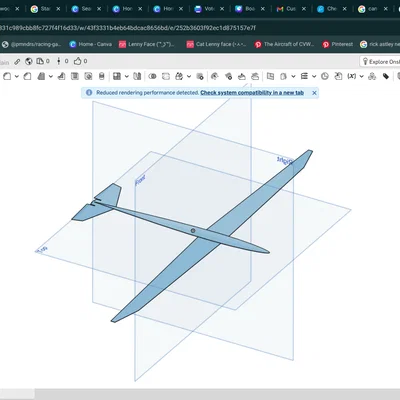Click the Hole tool icon

(x=88, y=76)
